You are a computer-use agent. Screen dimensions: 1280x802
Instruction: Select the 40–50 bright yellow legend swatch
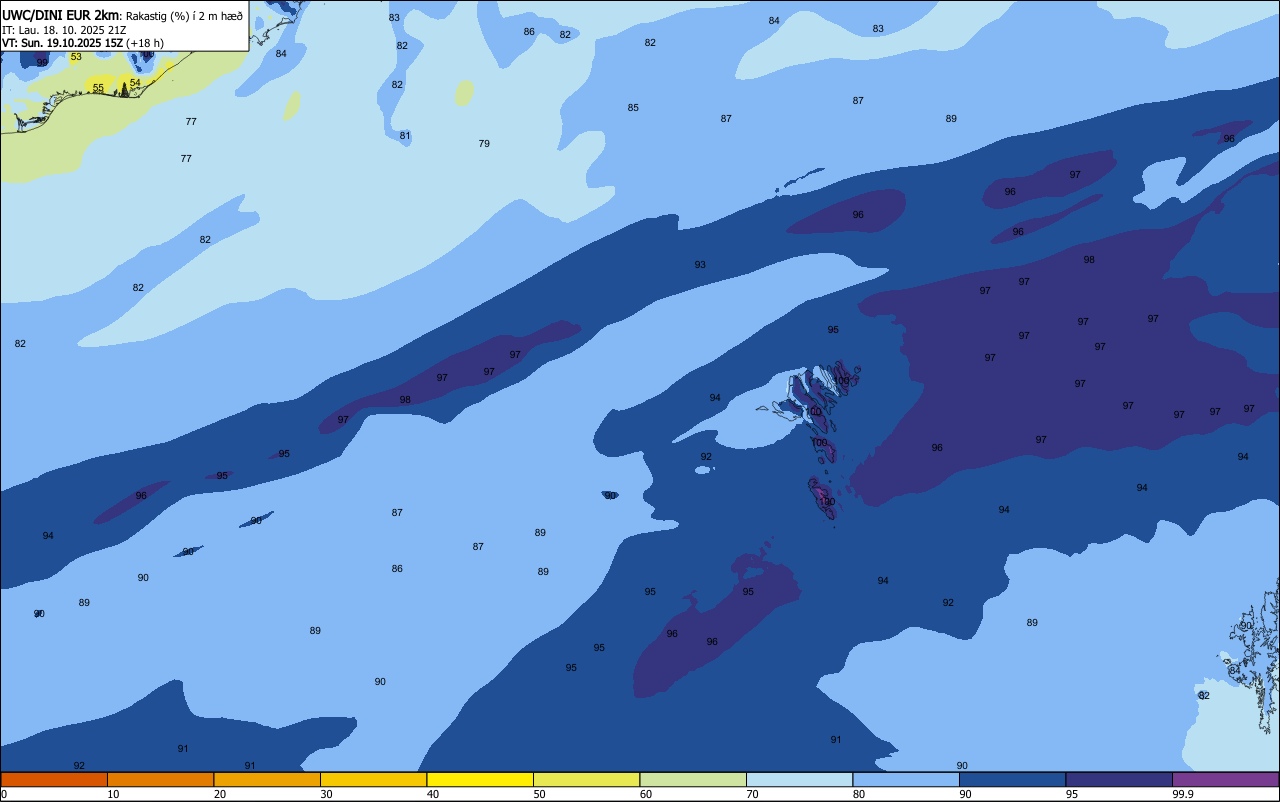pos(480,779)
